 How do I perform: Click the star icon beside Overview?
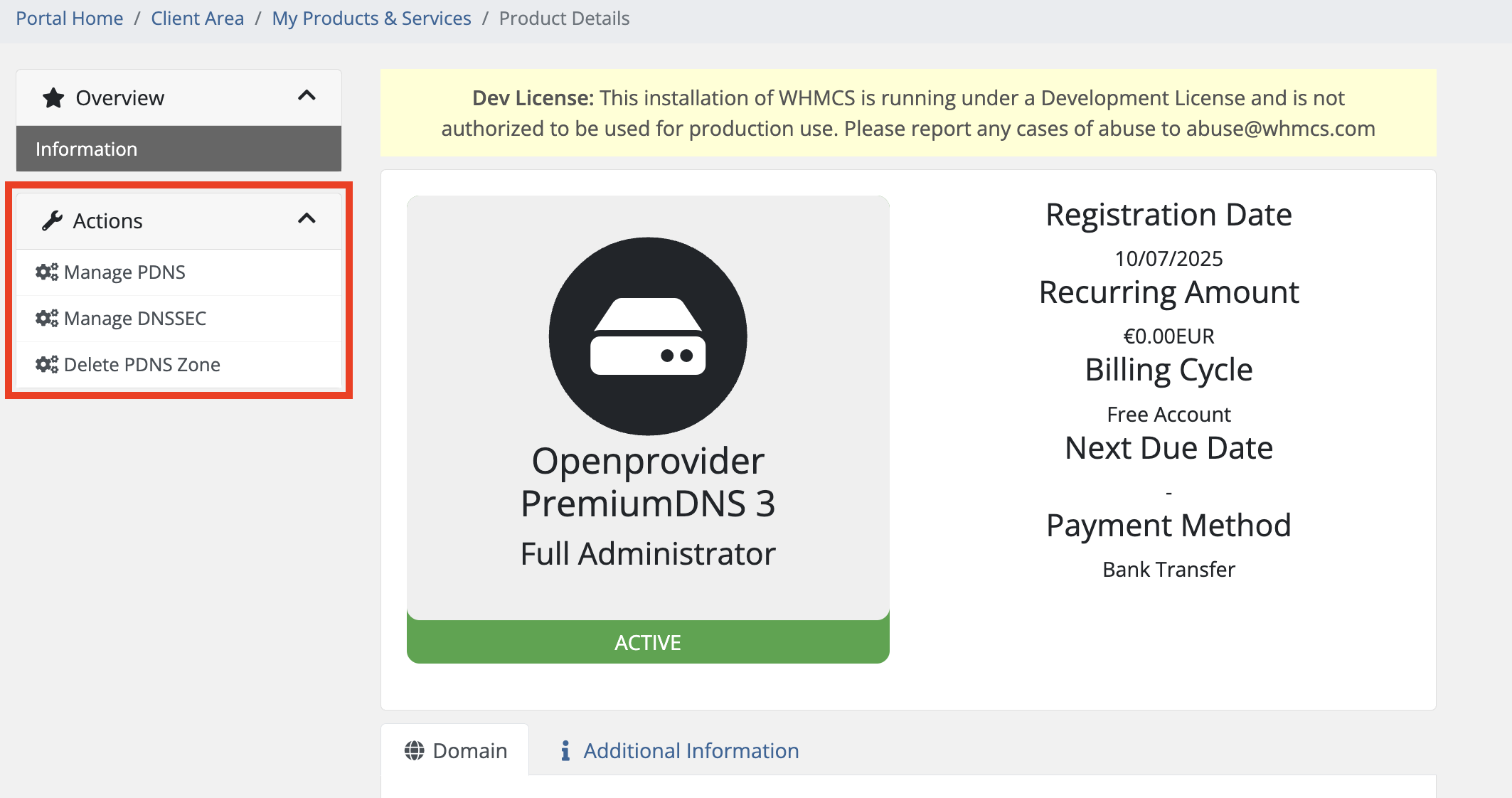click(x=53, y=98)
